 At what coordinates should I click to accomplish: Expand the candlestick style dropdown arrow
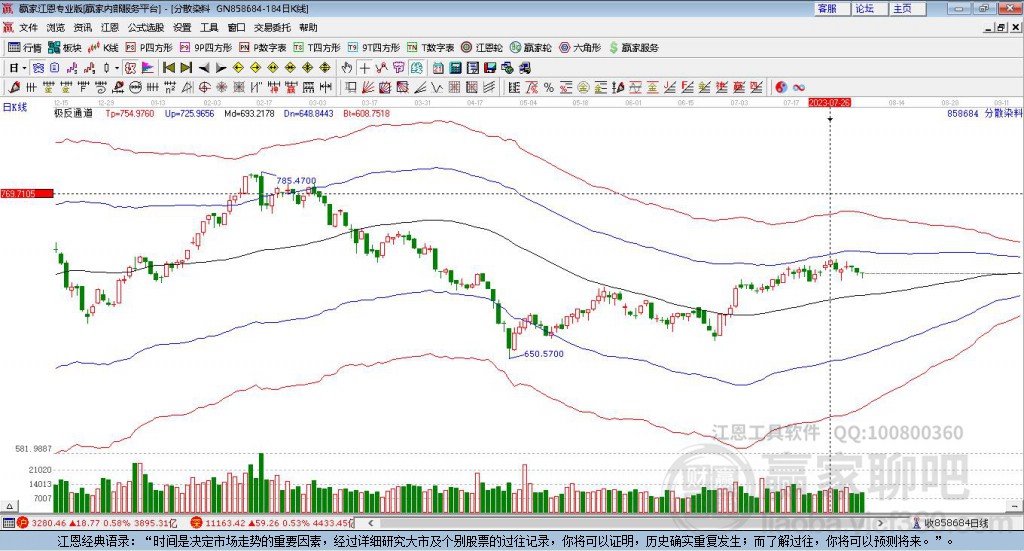(117, 68)
